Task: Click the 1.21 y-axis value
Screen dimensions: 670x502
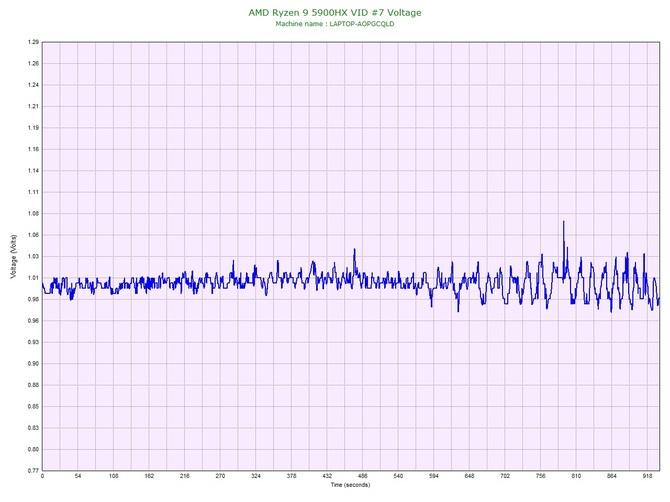Action: [x=33, y=106]
